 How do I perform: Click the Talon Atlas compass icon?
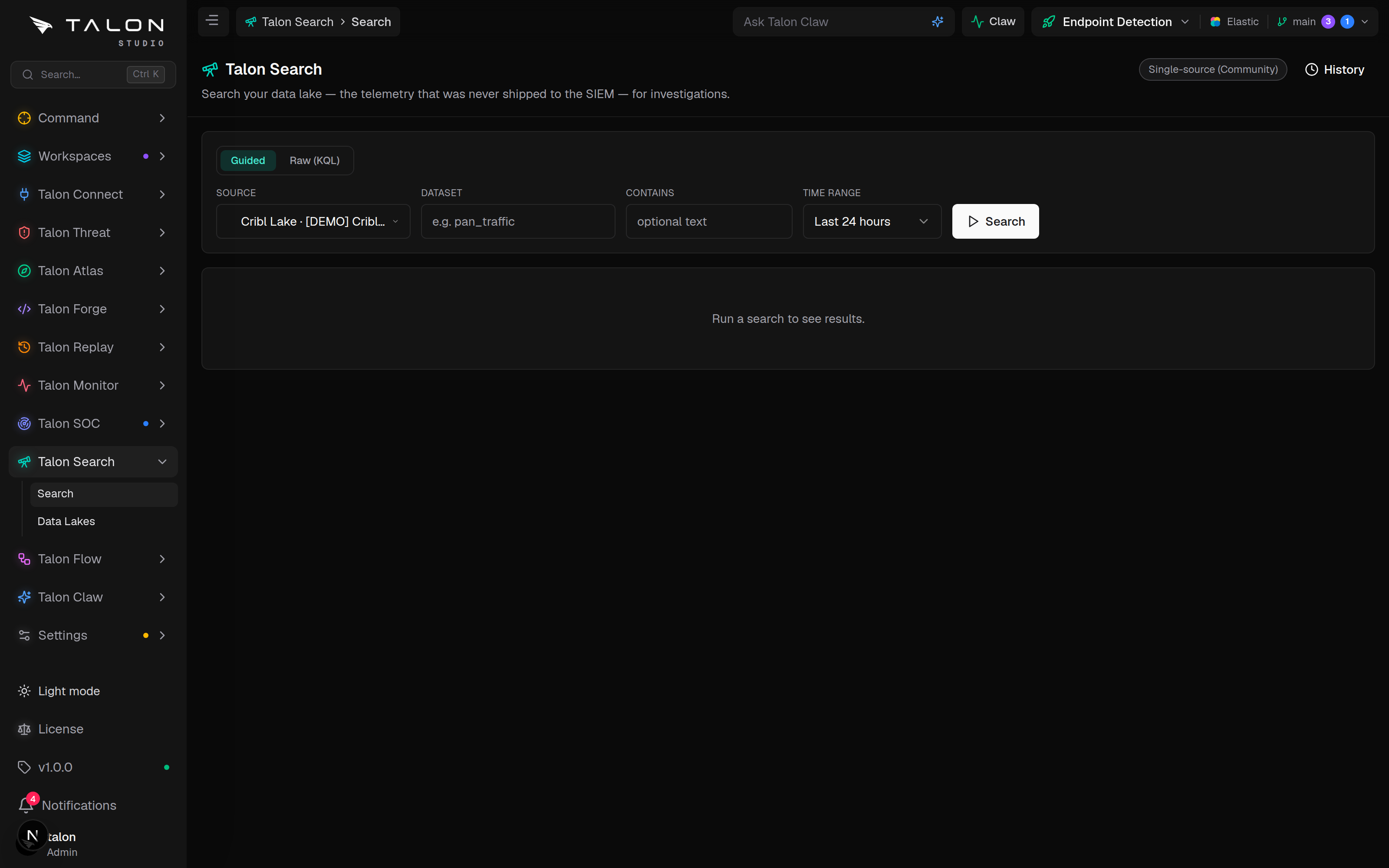tap(24, 271)
